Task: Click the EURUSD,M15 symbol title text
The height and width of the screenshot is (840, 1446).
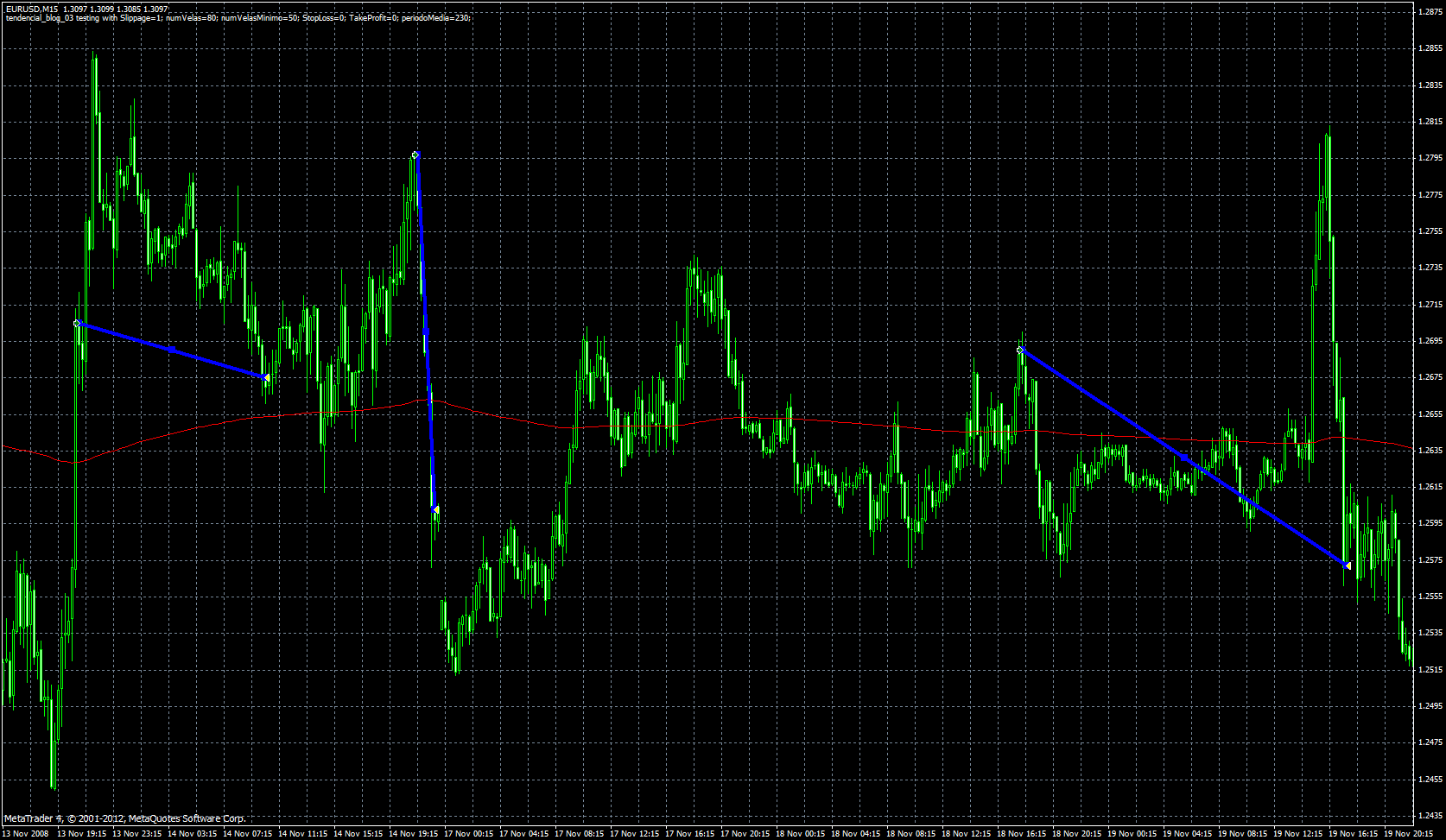Action: (32, 9)
